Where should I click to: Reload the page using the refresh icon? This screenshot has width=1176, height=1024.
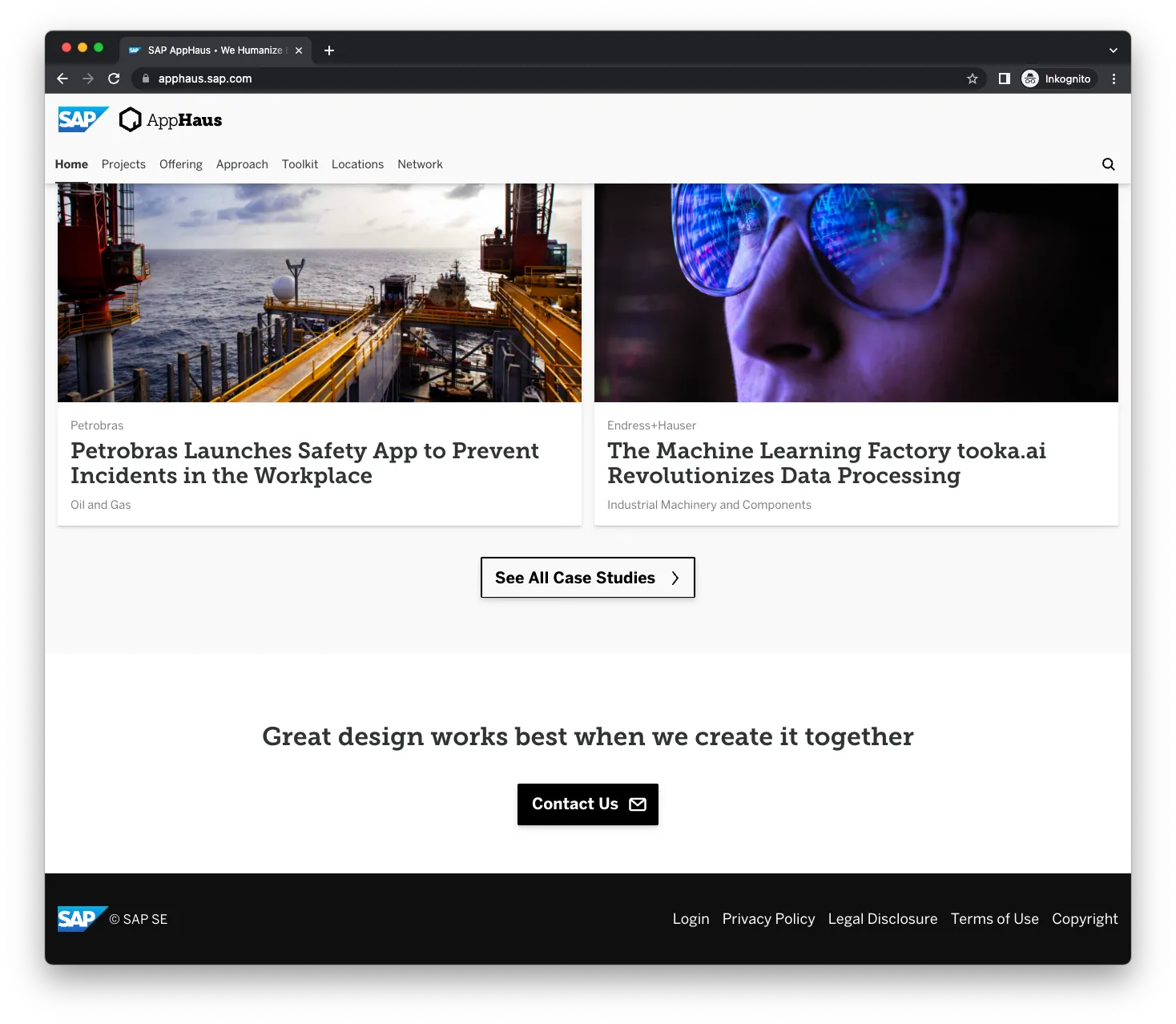pyautogui.click(x=114, y=79)
